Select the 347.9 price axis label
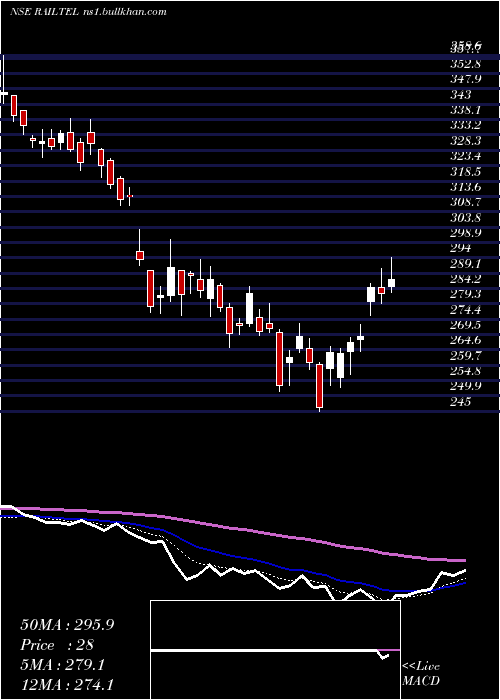Image resolution: width=500 pixels, height=700 pixels. click(466, 79)
